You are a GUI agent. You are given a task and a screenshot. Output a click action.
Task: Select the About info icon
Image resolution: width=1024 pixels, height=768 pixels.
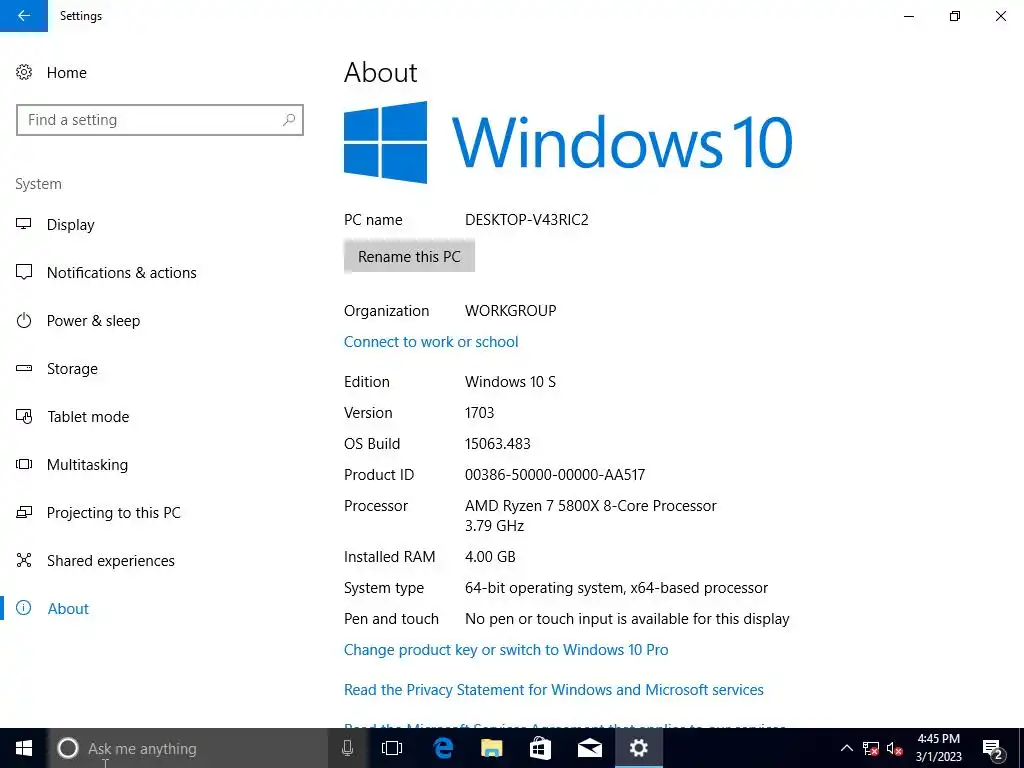tap(24, 609)
